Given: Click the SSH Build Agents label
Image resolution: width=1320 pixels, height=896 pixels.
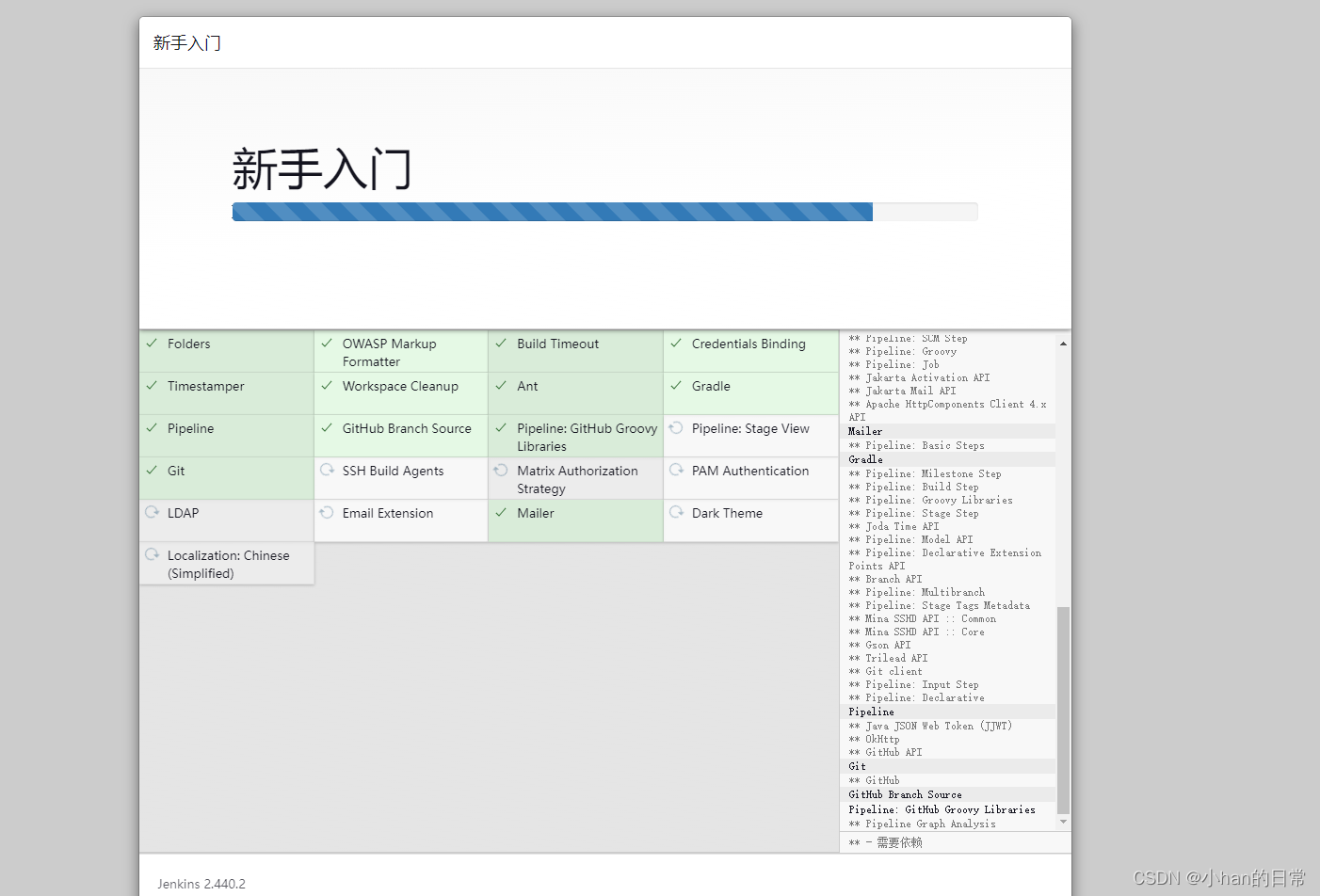Looking at the screenshot, I should (393, 471).
